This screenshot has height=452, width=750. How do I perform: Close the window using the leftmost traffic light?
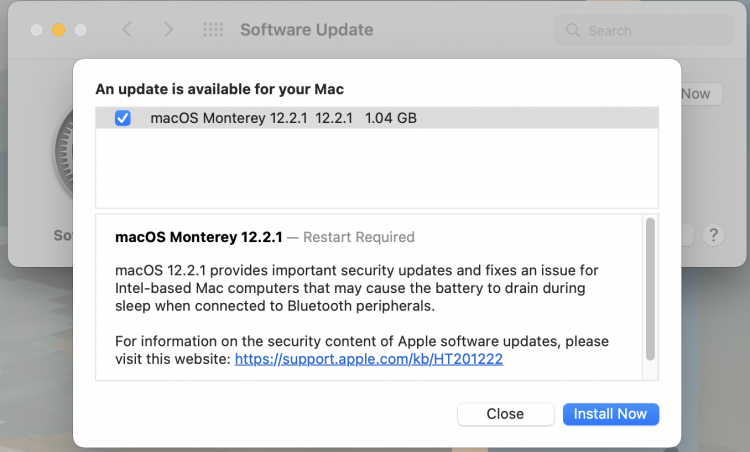[37, 30]
